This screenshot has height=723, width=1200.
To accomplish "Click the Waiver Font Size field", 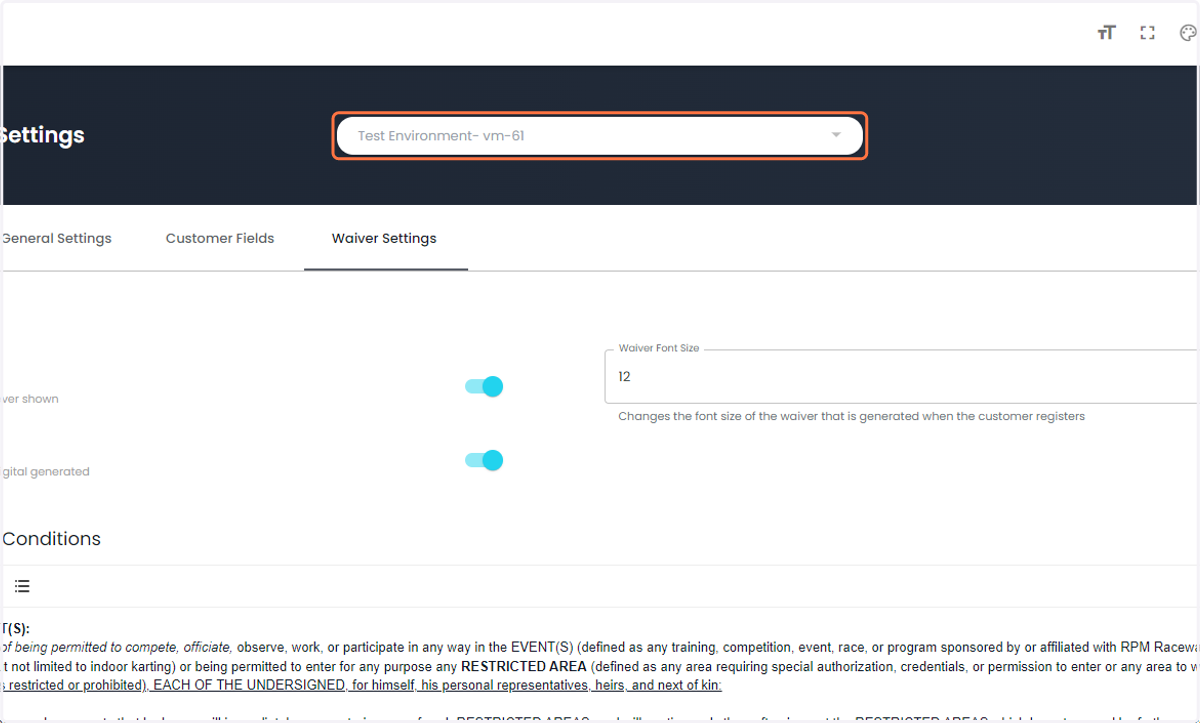I will pyautogui.click(x=902, y=377).
